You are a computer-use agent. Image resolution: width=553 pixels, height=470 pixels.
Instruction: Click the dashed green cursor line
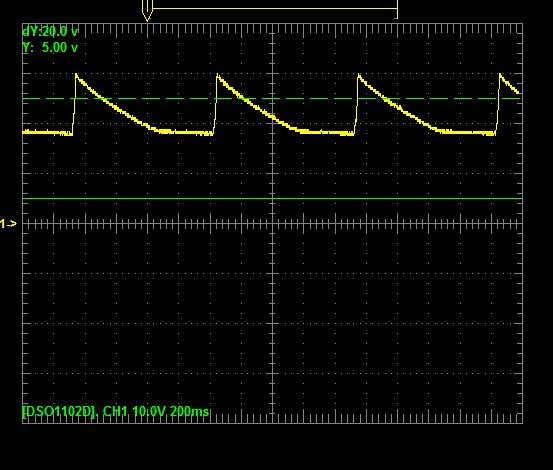click(272, 98)
